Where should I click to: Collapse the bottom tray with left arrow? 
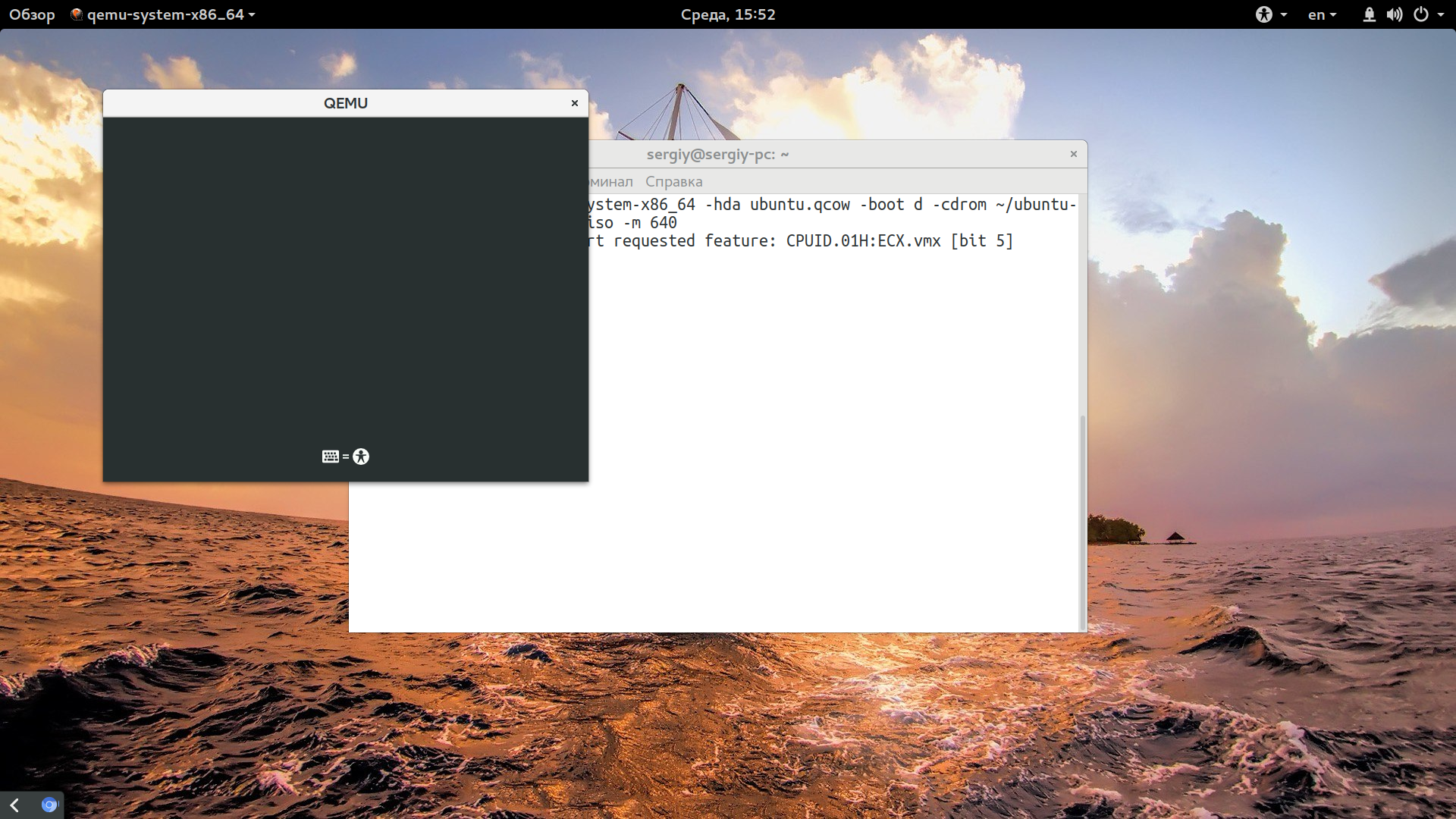click(14, 805)
